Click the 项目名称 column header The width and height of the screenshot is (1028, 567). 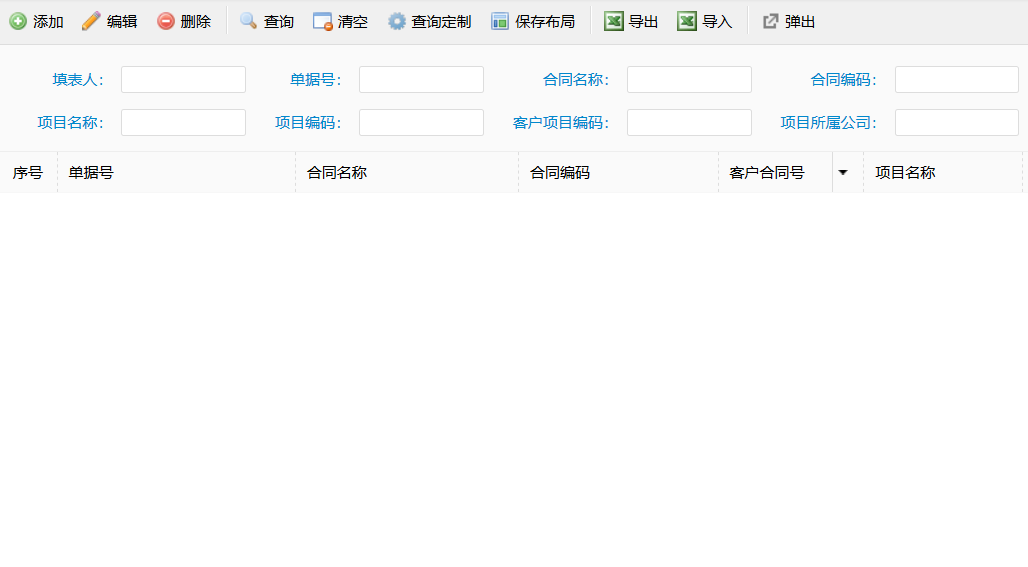click(x=943, y=173)
